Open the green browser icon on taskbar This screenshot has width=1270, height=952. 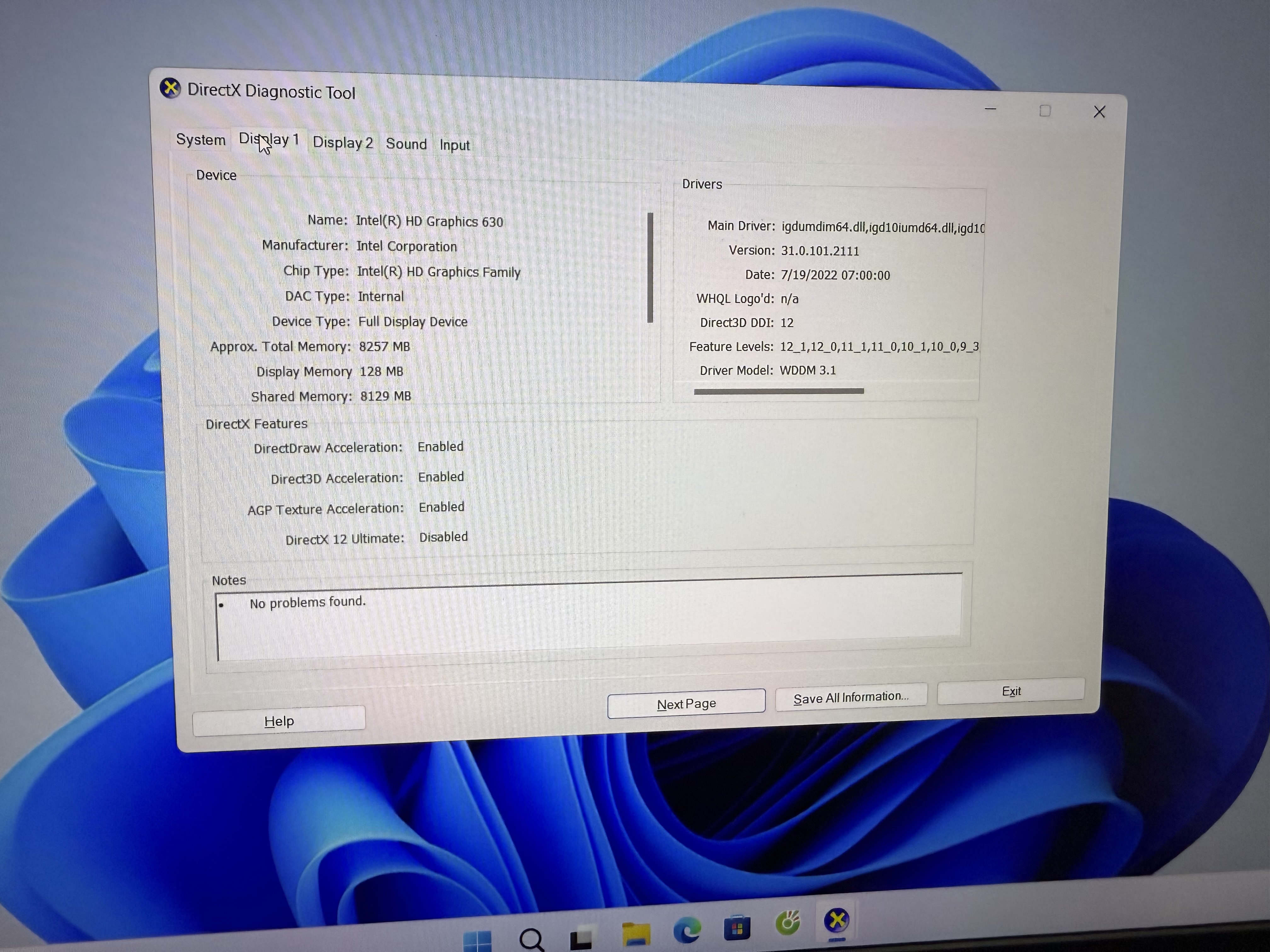pyautogui.click(x=787, y=923)
